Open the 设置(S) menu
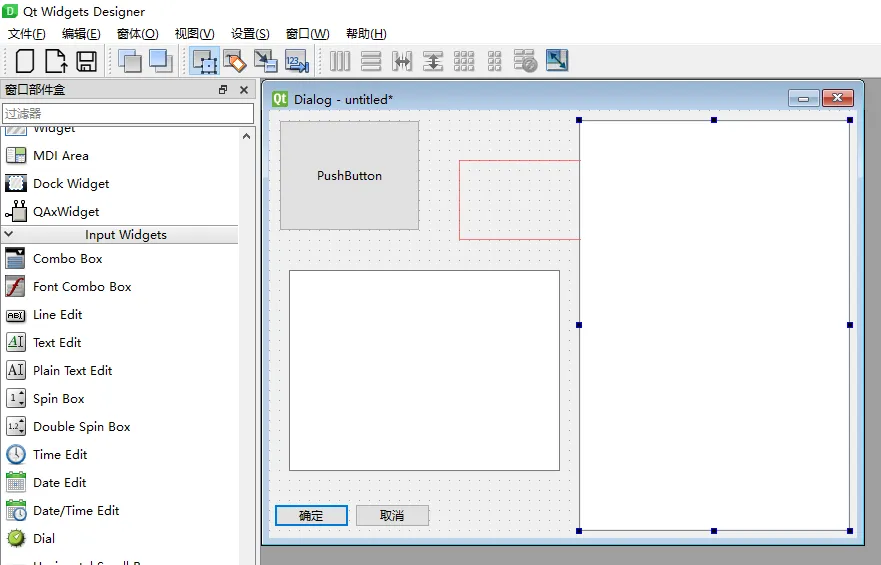This screenshot has width=881, height=565. point(250,34)
